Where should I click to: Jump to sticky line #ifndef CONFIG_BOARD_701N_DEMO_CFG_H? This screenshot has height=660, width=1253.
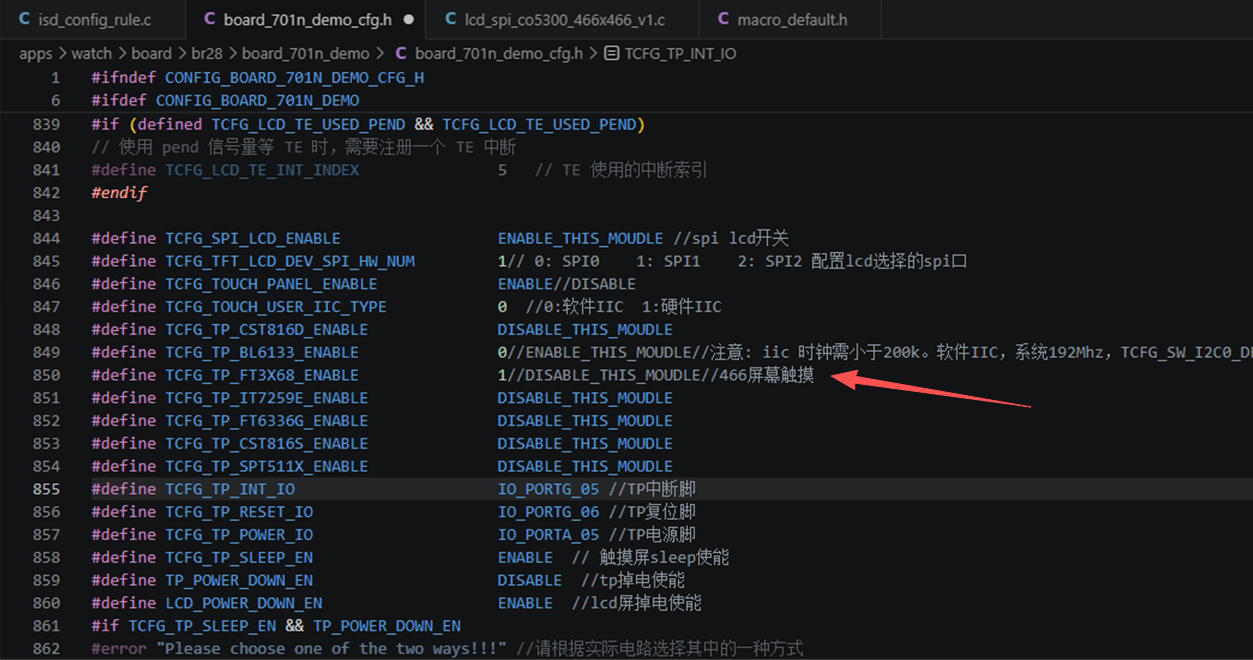click(x=258, y=78)
